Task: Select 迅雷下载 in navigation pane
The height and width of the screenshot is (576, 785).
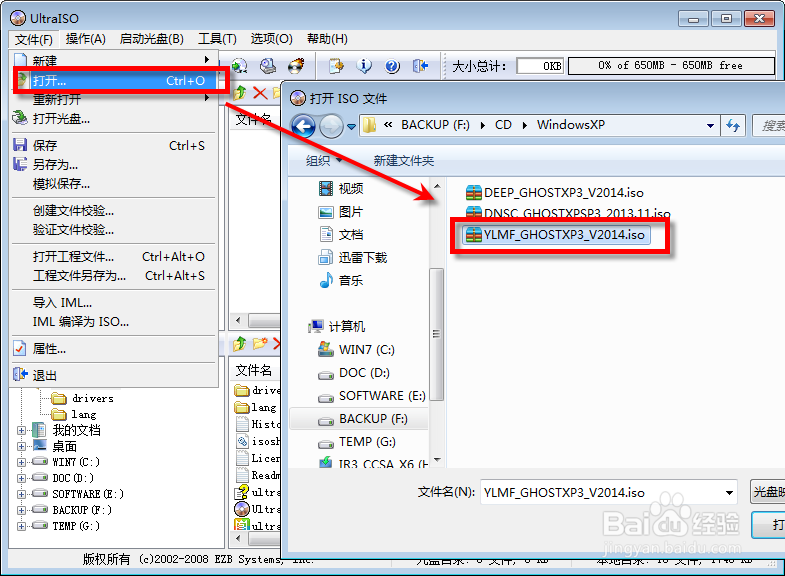Action: pos(353,257)
